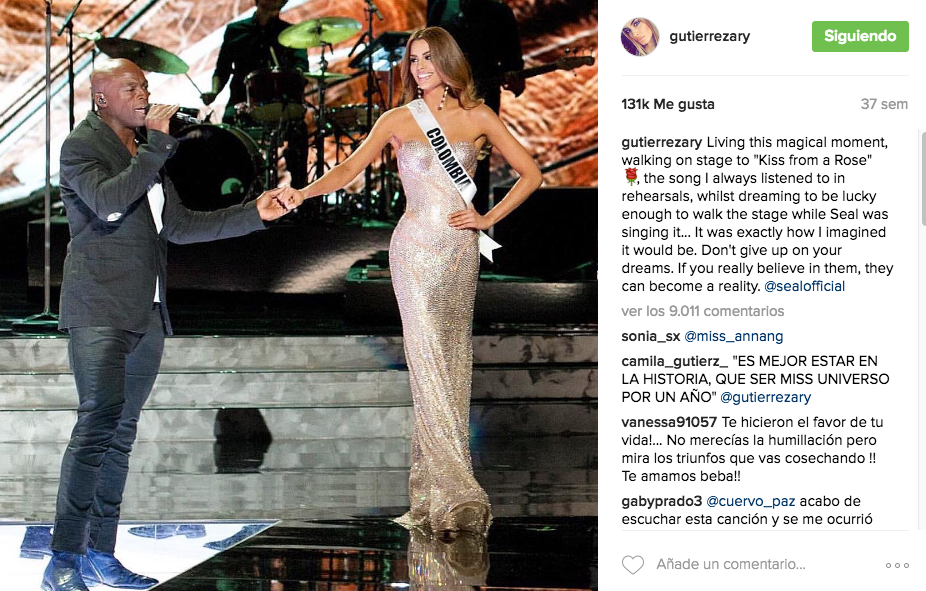Viewport: 926px width, 591px height.
Task: Toggle the Siguiendo follow button
Action: pyautogui.click(x=860, y=36)
